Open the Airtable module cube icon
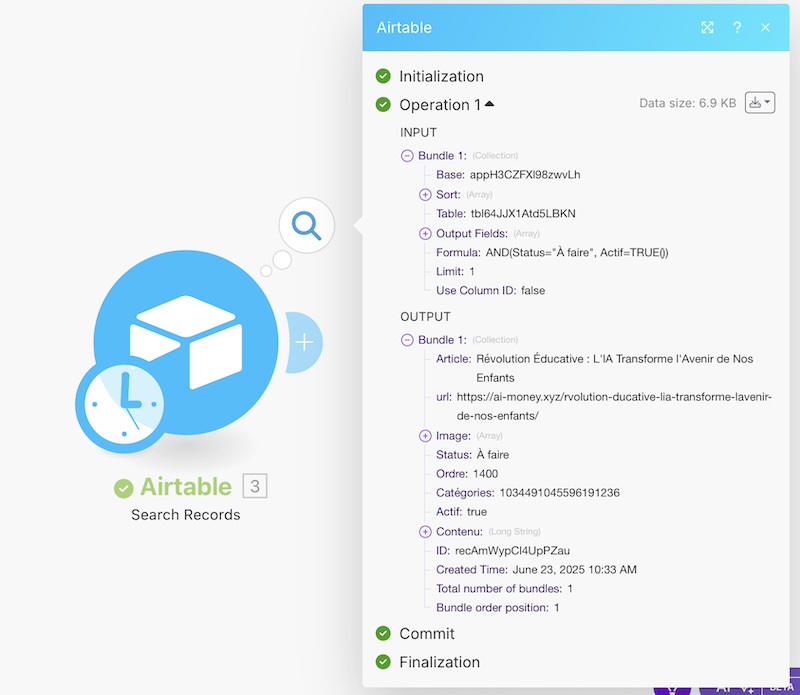Image resolution: width=800 pixels, height=695 pixels. 186,342
